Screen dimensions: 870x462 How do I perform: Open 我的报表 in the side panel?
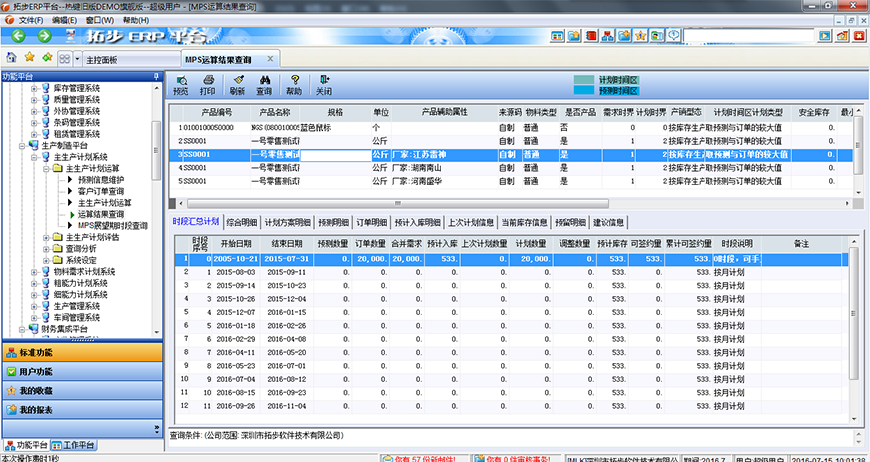tap(37, 410)
